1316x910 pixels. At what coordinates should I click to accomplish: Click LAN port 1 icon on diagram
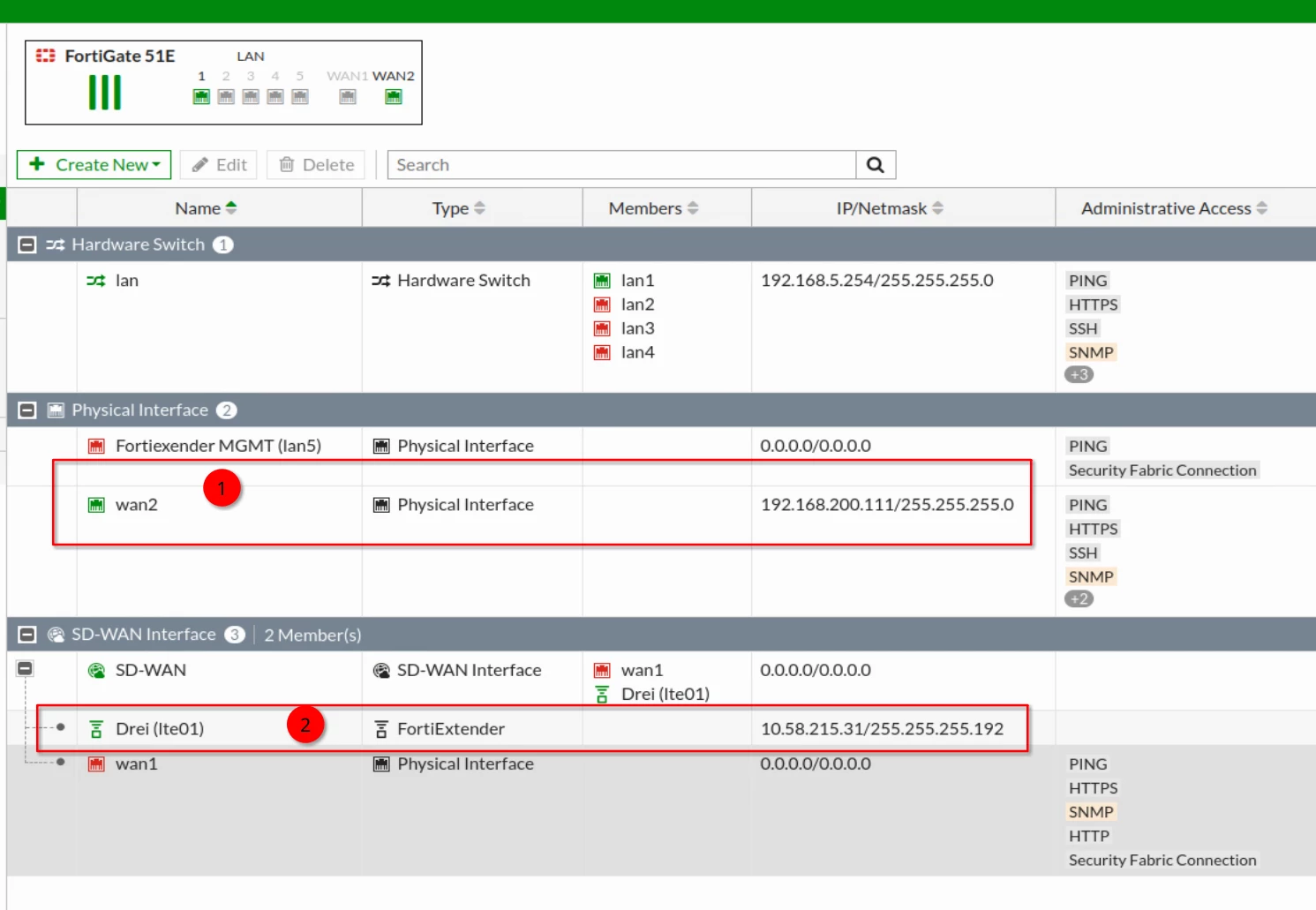click(201, 97)
